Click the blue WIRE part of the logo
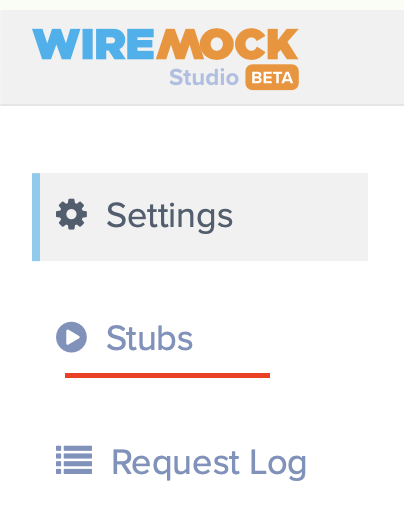Viewport: 404px width, 528px height. [x=94, y=44]
